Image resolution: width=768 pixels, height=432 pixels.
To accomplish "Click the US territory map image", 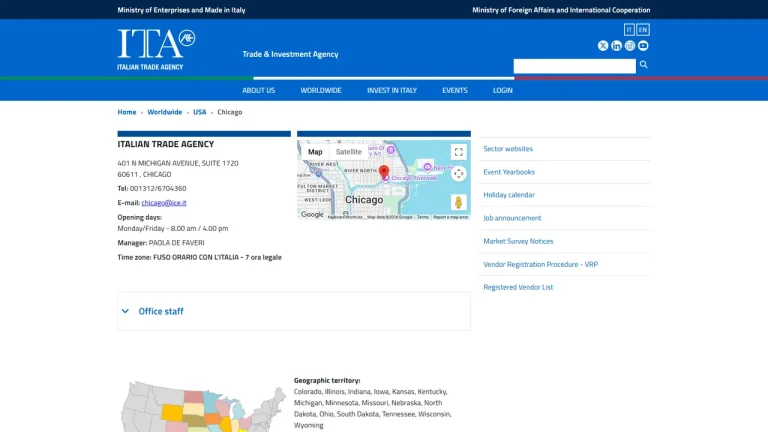I will click(204, 407).
